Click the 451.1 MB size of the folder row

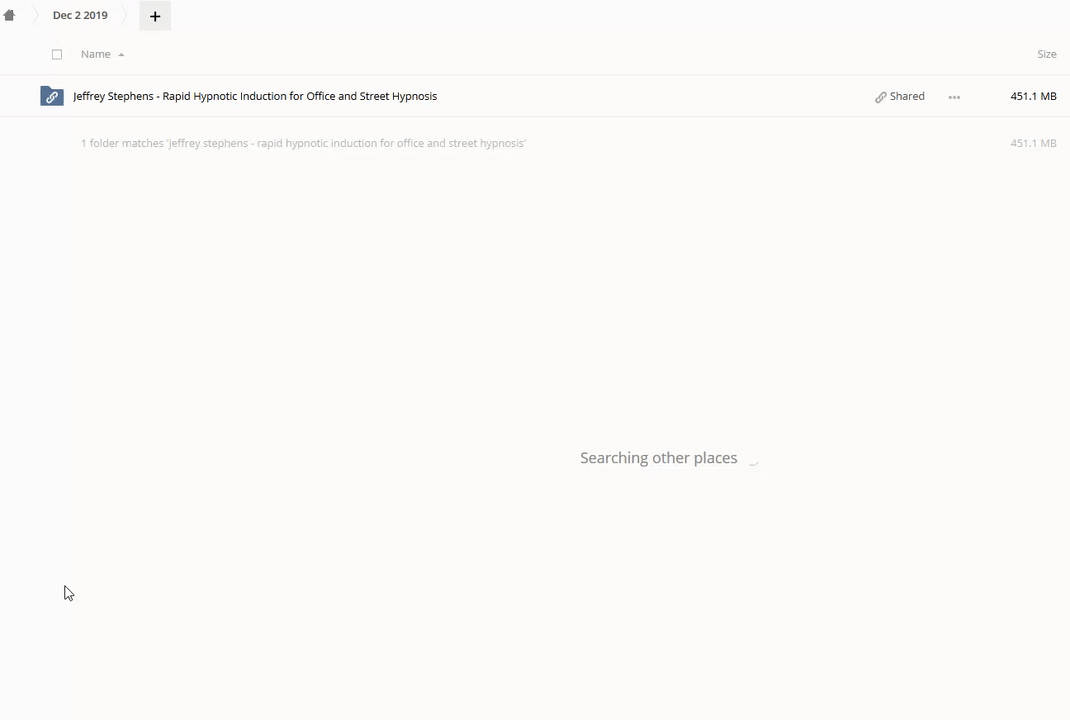tap(1033, 96)
